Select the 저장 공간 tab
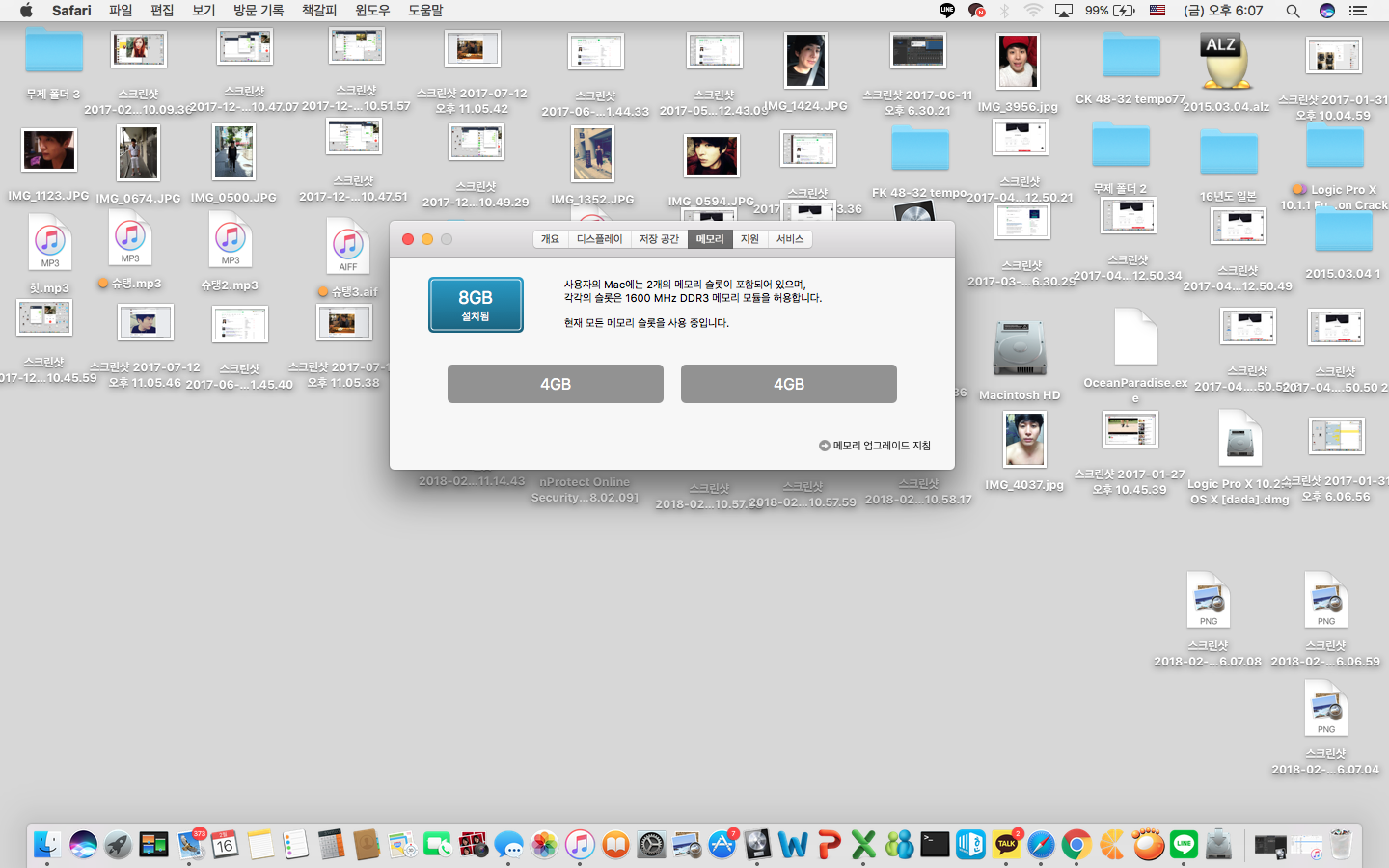 tap(659, 239)
